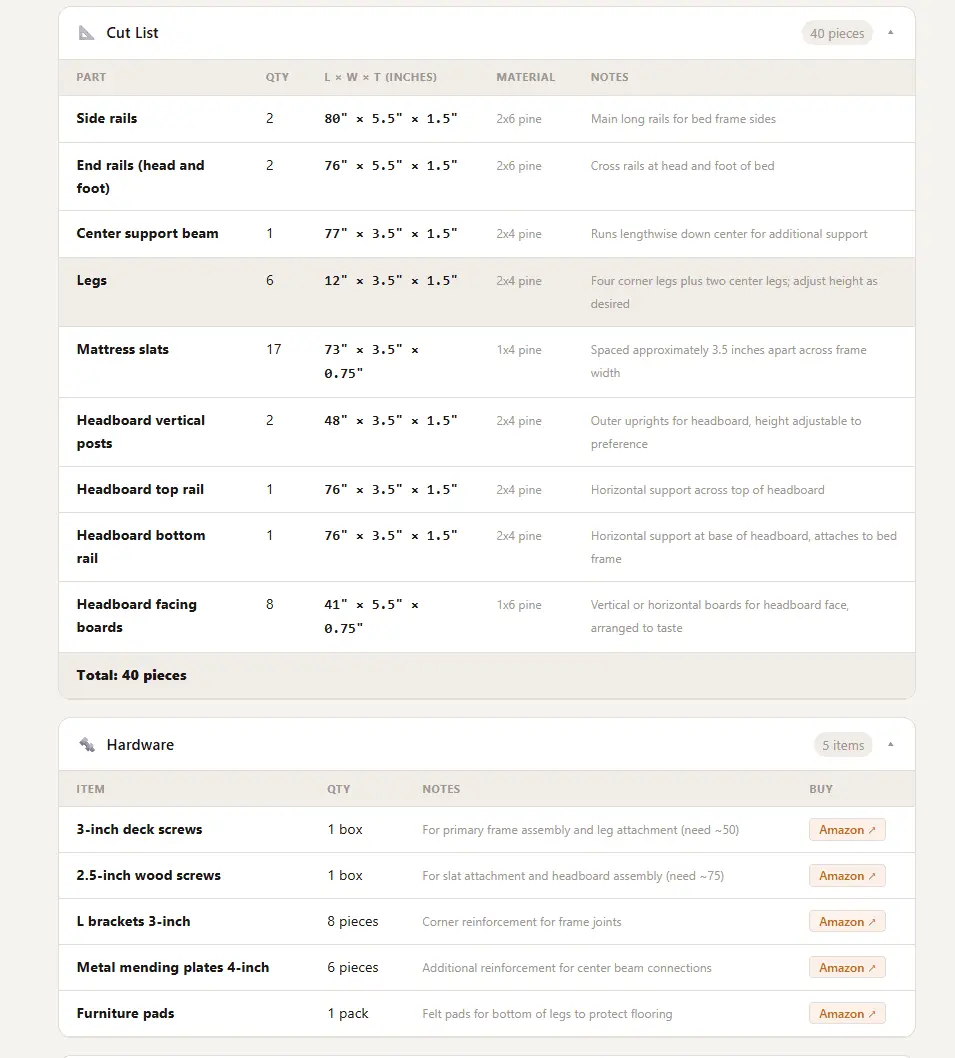955x1058 pixels.
Task: Click the MATERIAL column header
Action: pyautogui.click(x=526, y=77)
